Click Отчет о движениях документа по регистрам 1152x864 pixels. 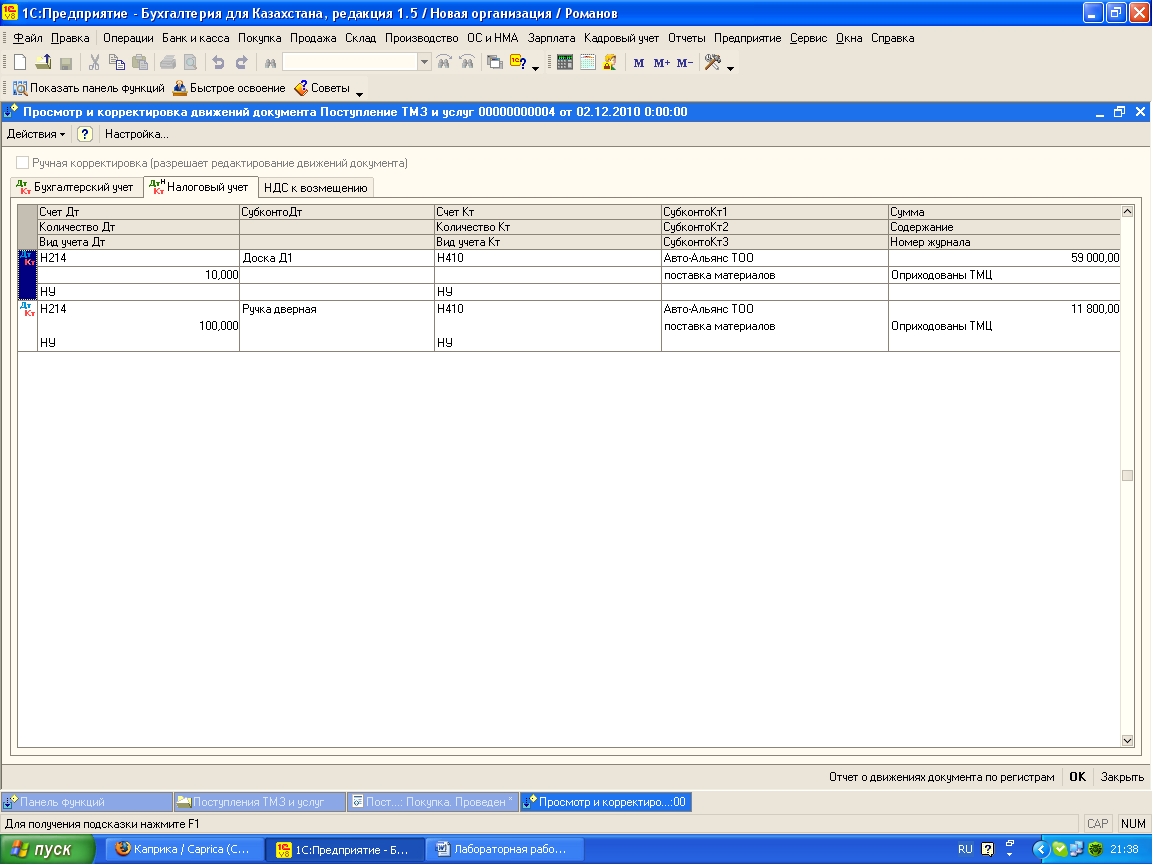[x=941, y=777]
